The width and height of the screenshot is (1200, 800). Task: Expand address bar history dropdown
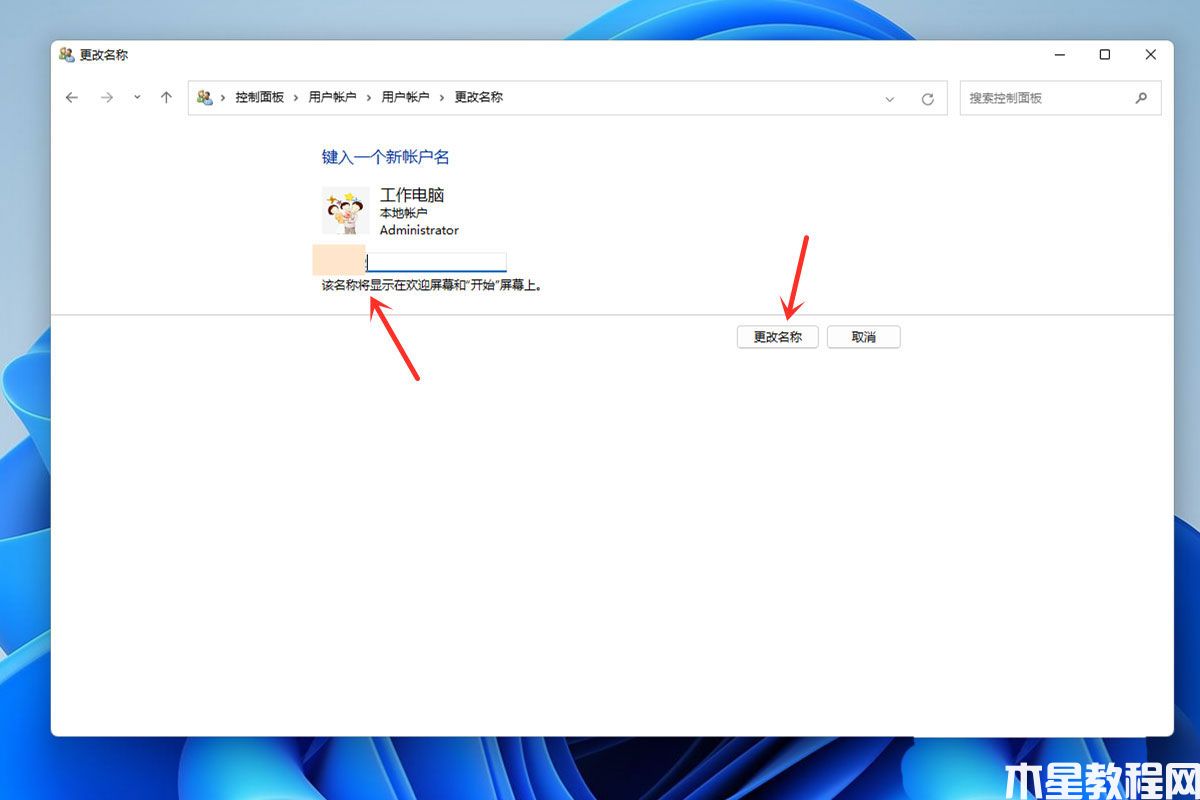pyautogui.click(x=890, y=98)
